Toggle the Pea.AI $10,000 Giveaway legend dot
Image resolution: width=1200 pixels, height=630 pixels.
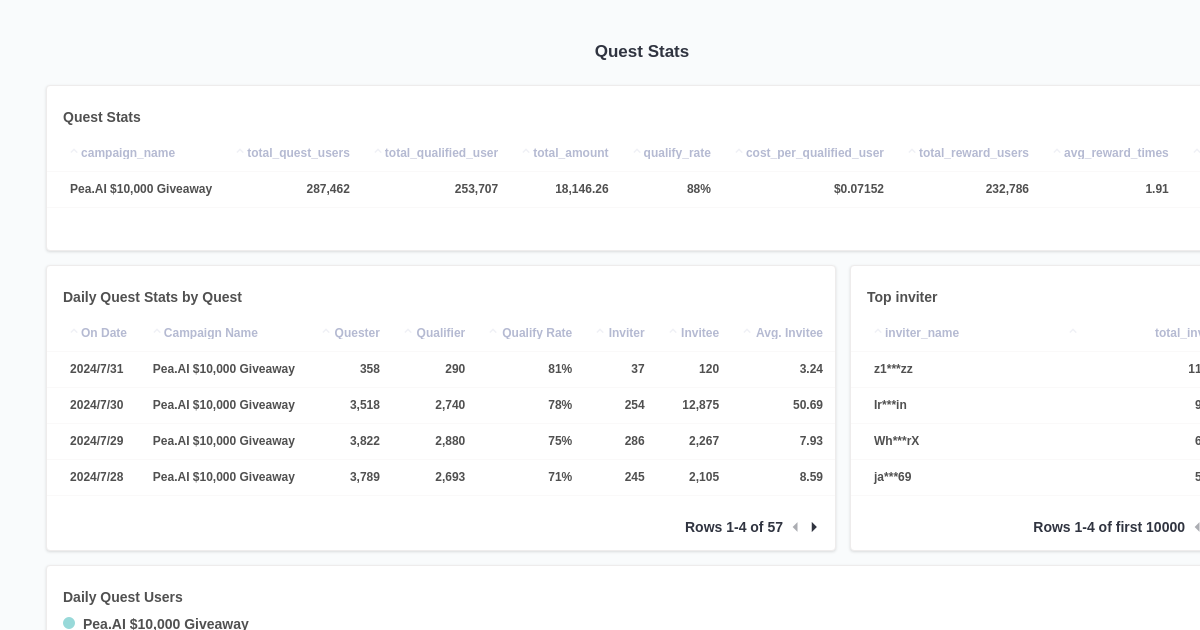coord(69,622)
